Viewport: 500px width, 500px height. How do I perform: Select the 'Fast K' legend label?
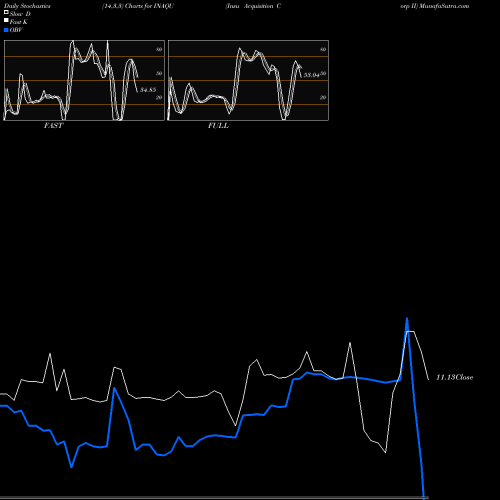(19, 22)
